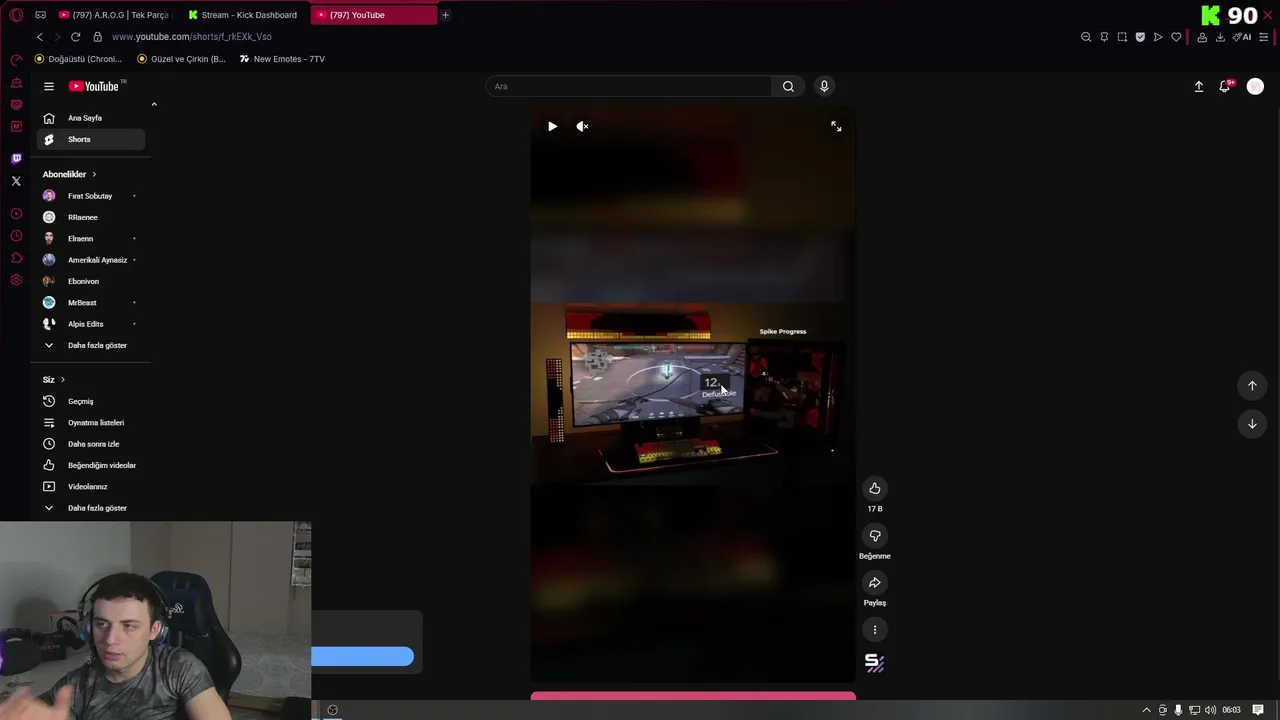Image resolution: width=1280 pixels, height=720 pixels.
Task: Toggle the ad blocker shield icon
Action: click(x=1140, y=37)
